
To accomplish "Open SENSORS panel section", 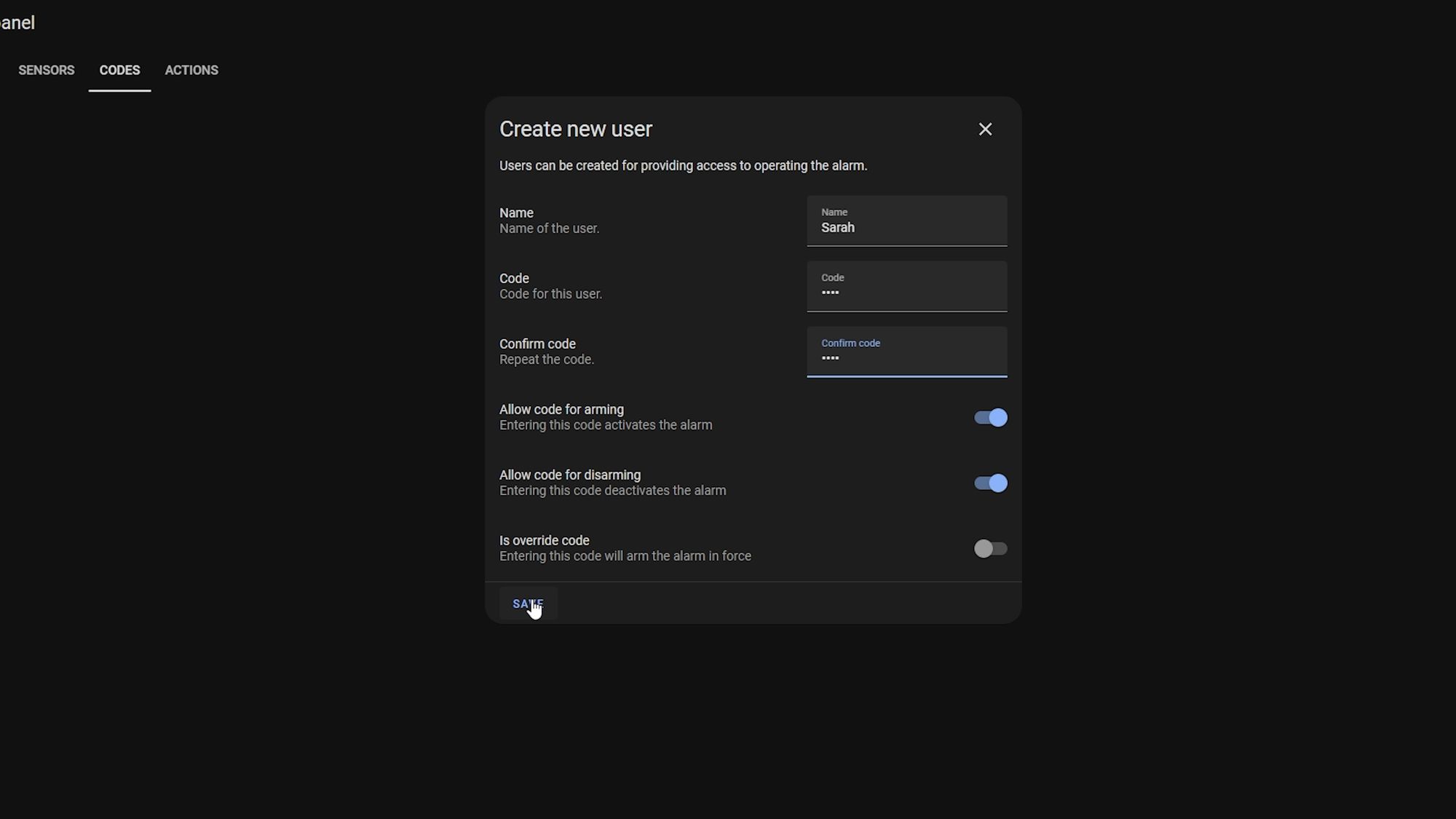I will tap(46, 70).
